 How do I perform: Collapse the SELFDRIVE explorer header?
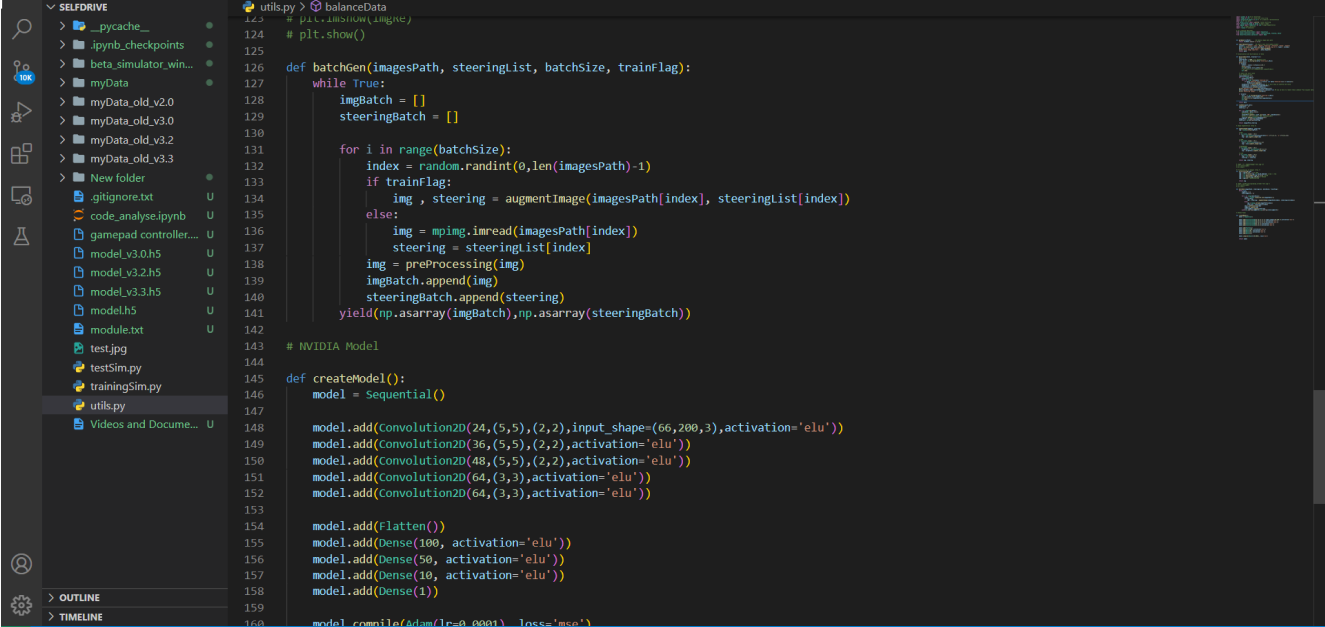[x=135, y=7]
